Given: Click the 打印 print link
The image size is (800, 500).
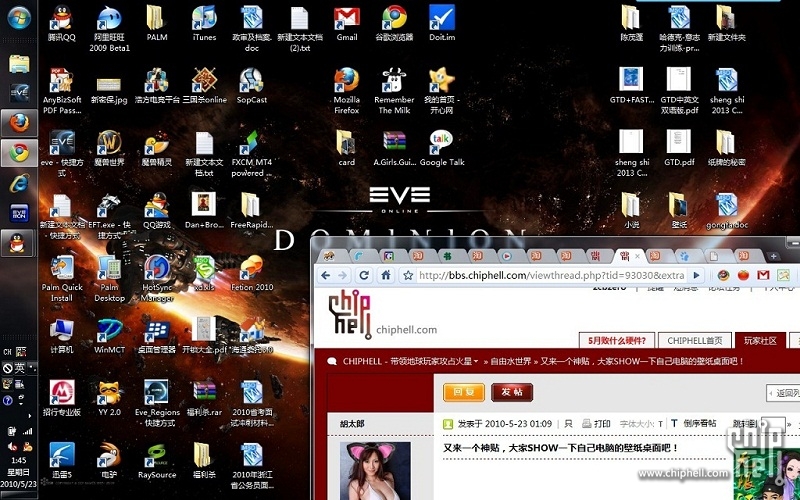Looking at the screenshot, I should tap(596, 423).
